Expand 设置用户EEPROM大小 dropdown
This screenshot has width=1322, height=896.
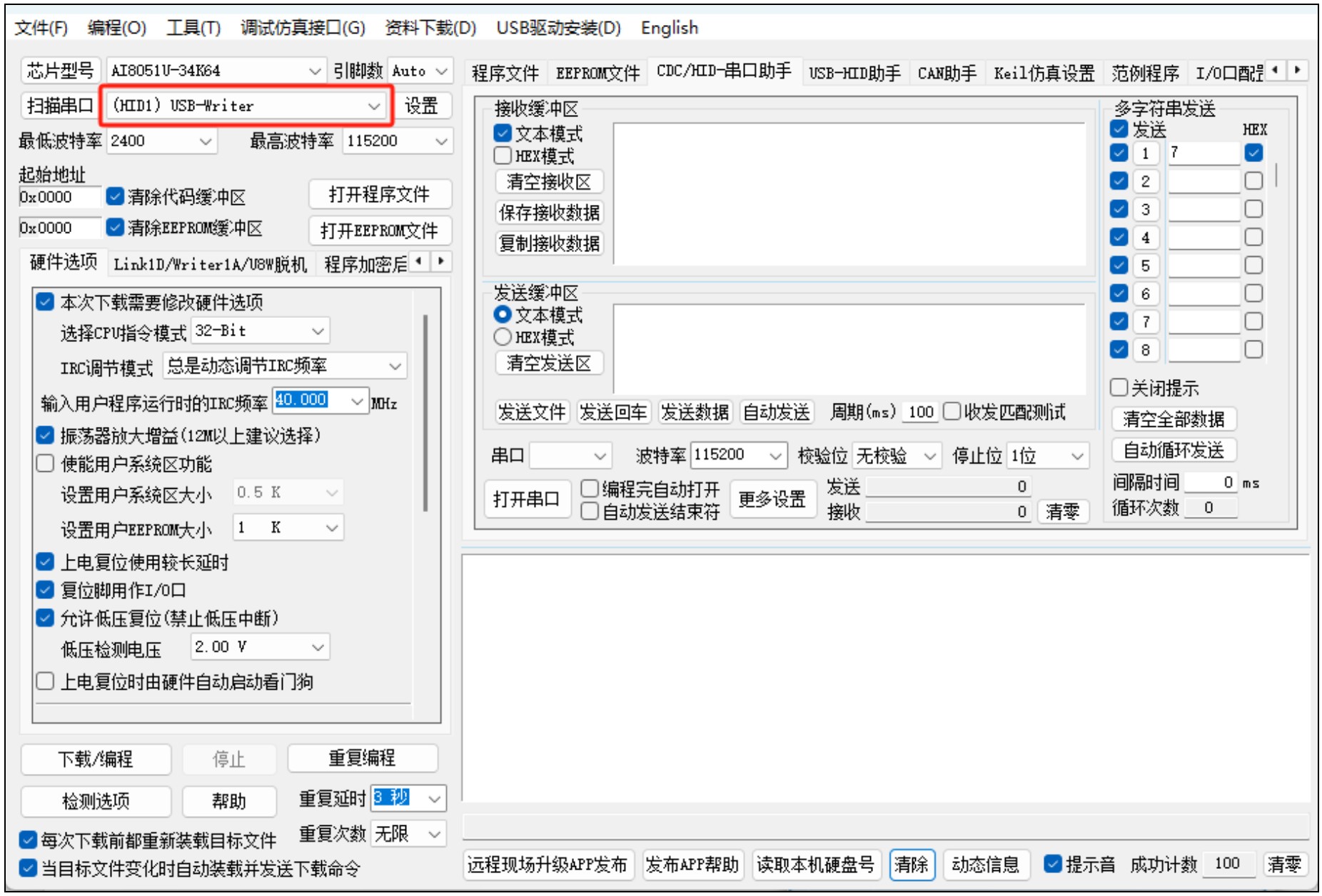click(332, 528)
